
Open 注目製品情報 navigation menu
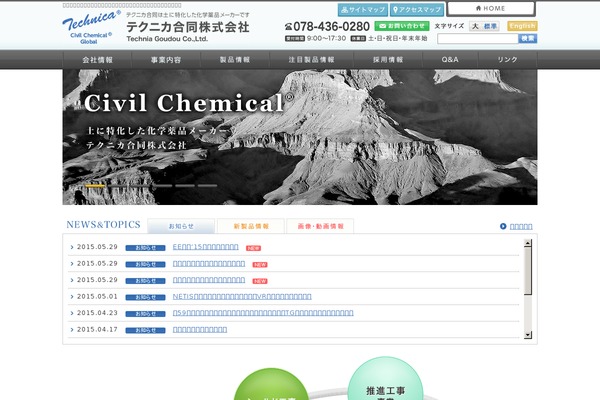311,60
